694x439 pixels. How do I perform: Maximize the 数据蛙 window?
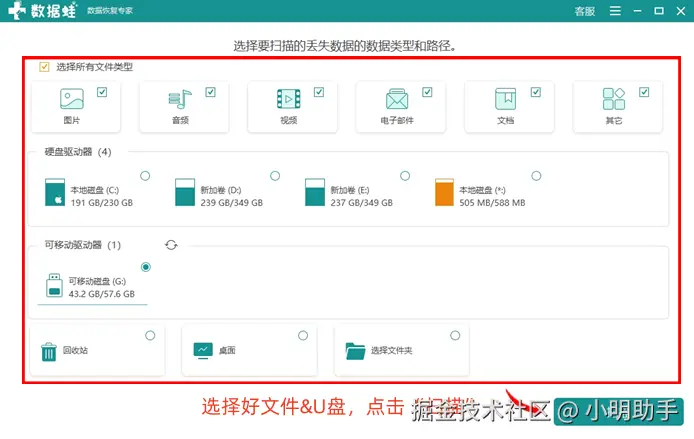click(x=659, y=11)
